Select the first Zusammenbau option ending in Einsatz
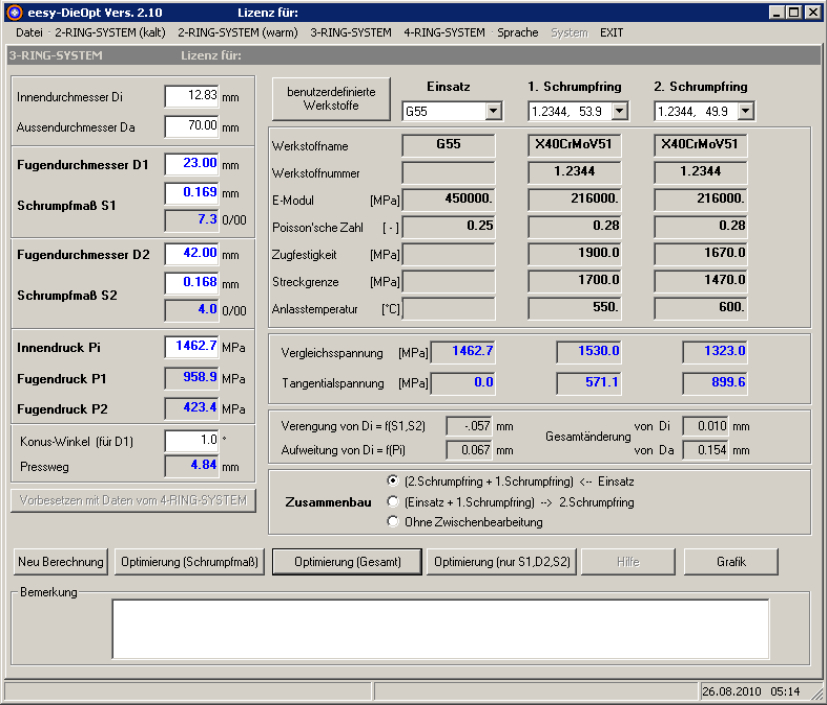The image size is (827, 705). [393, 481]
